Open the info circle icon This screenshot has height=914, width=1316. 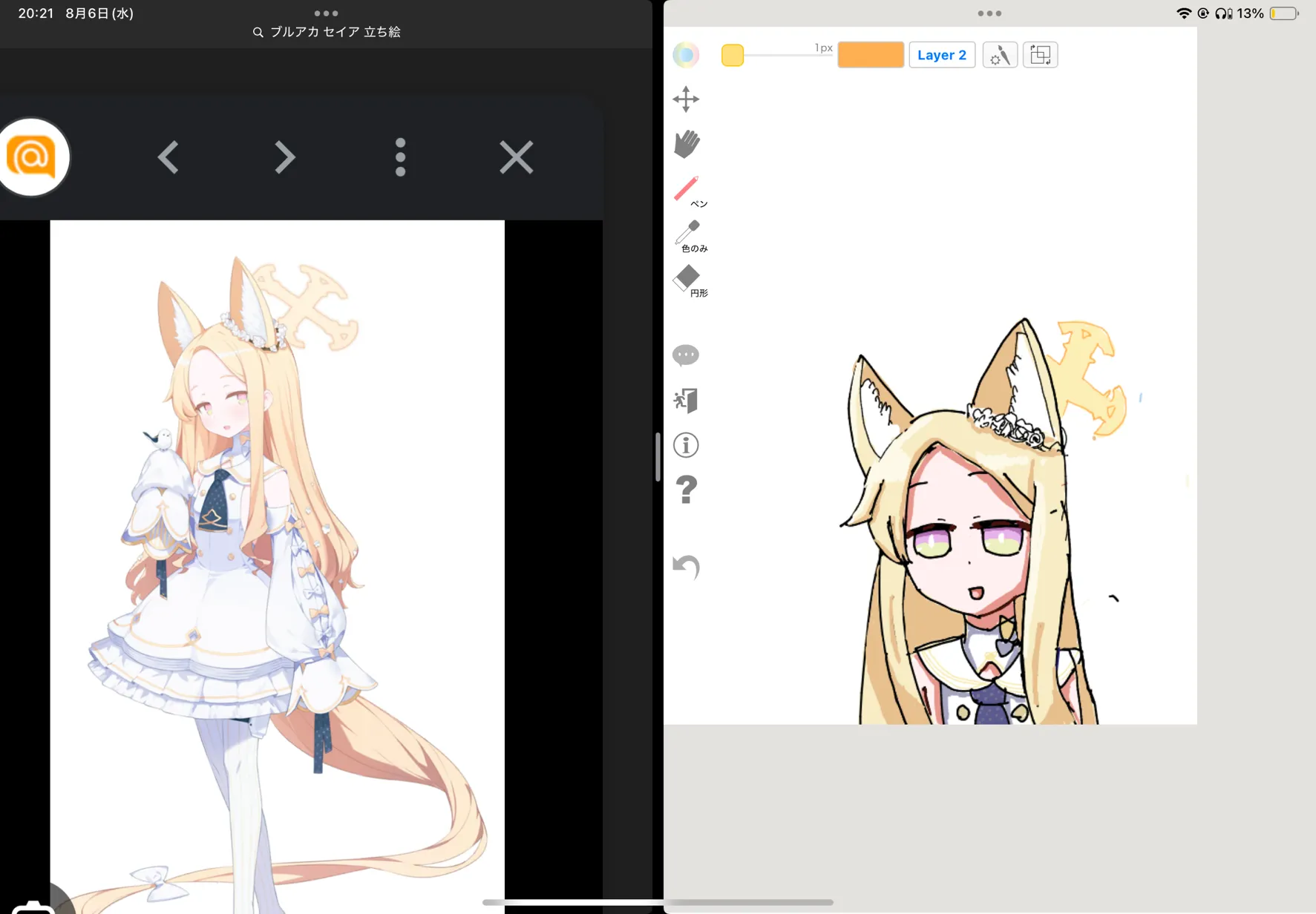coord(686,445)
